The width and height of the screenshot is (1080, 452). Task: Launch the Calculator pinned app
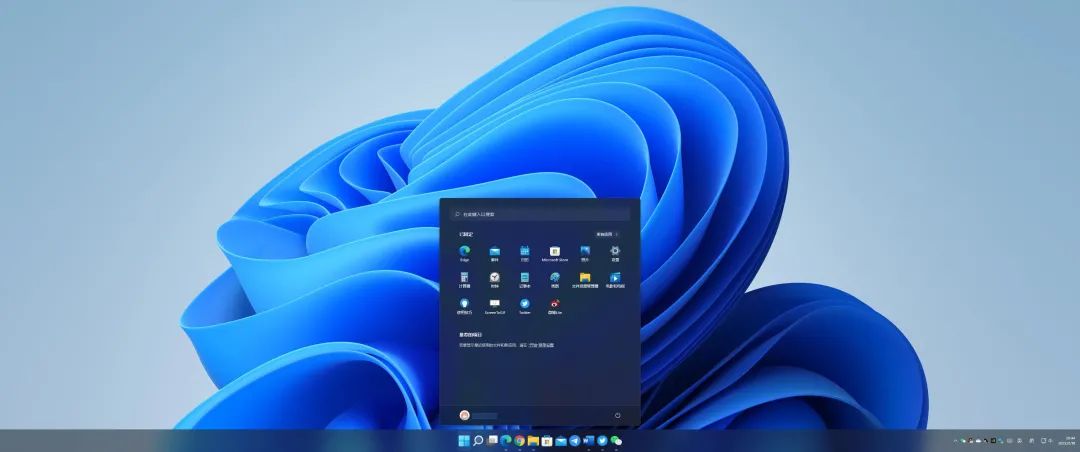pyautogui.click(x=464, y=280)
